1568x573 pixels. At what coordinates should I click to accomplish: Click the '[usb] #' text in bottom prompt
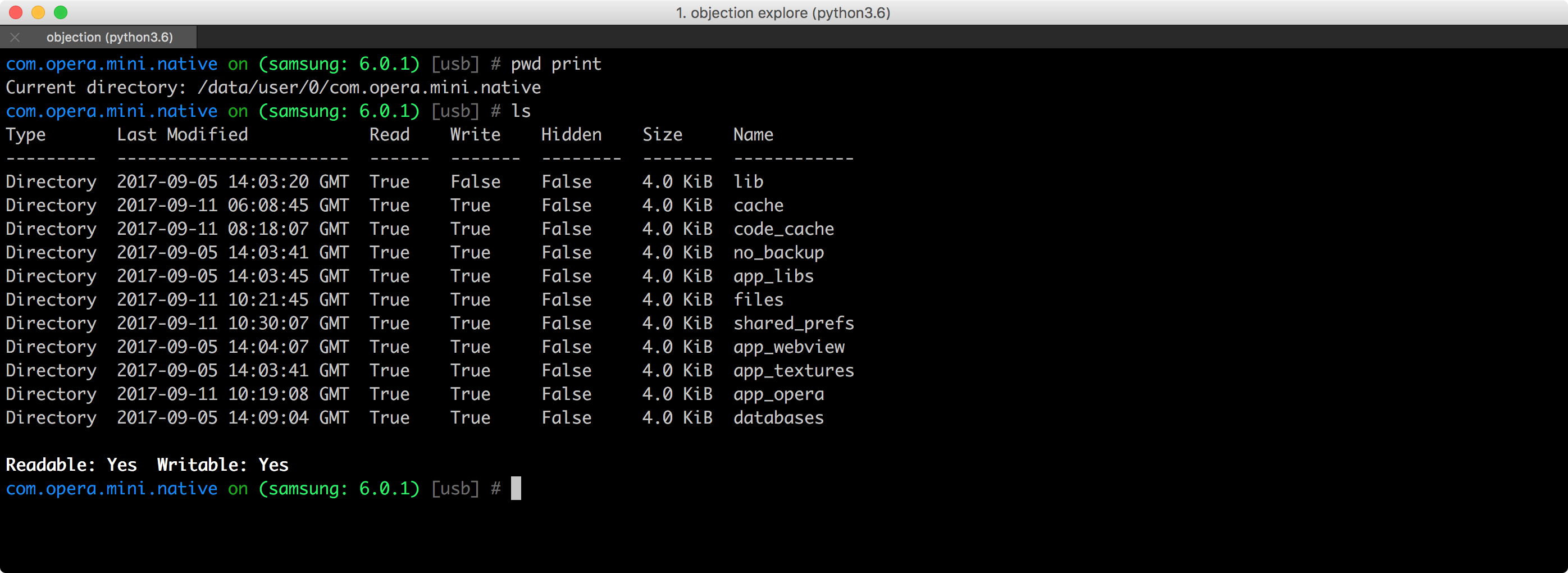point(466,489)
